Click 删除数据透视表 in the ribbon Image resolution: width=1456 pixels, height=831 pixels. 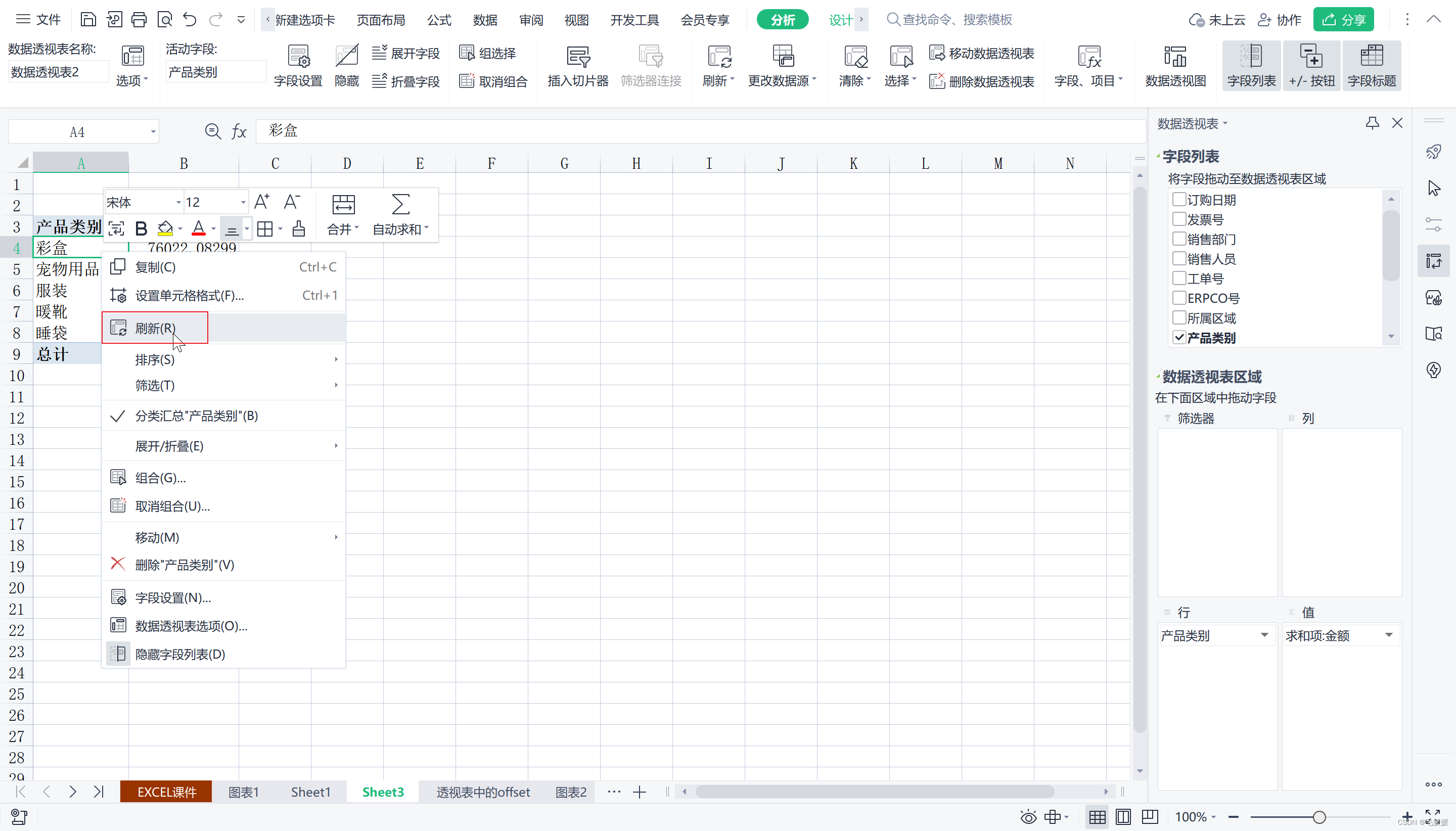pos(982,81)
